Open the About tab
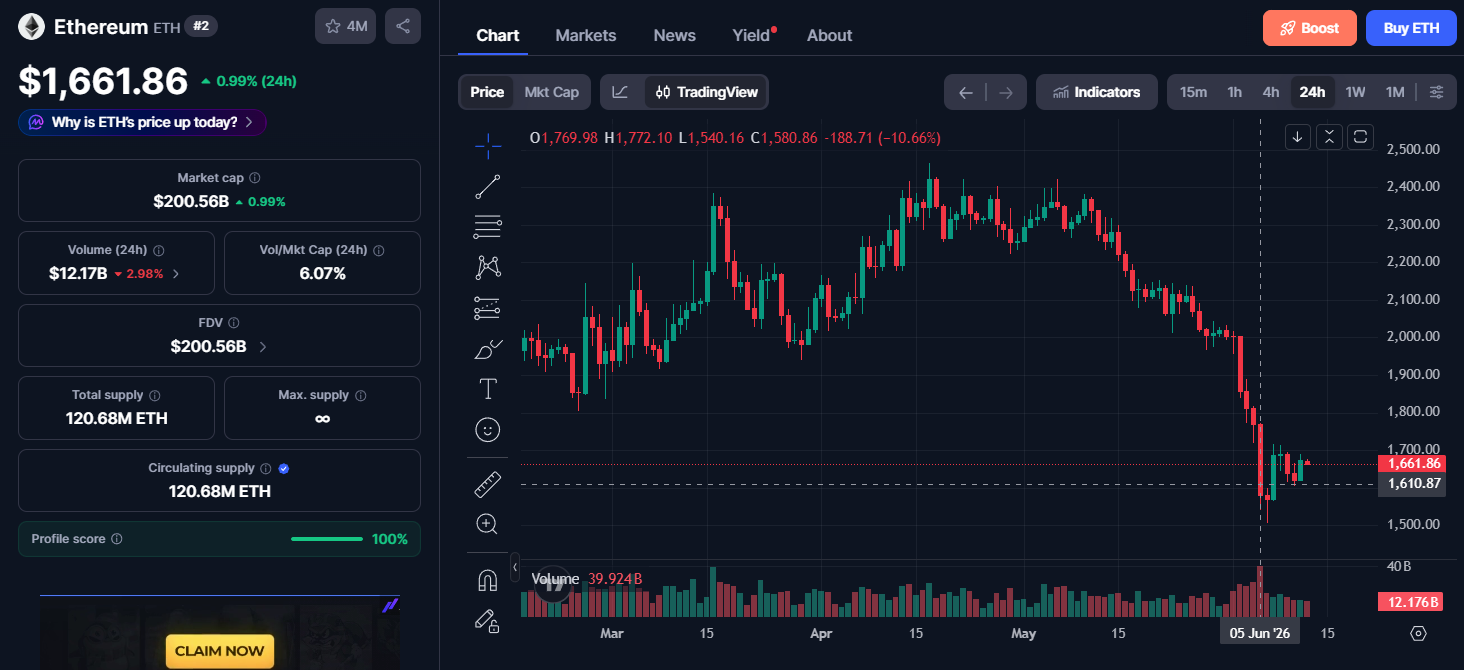The width and height of the screenshot is (1464, 670). point(829,35)
